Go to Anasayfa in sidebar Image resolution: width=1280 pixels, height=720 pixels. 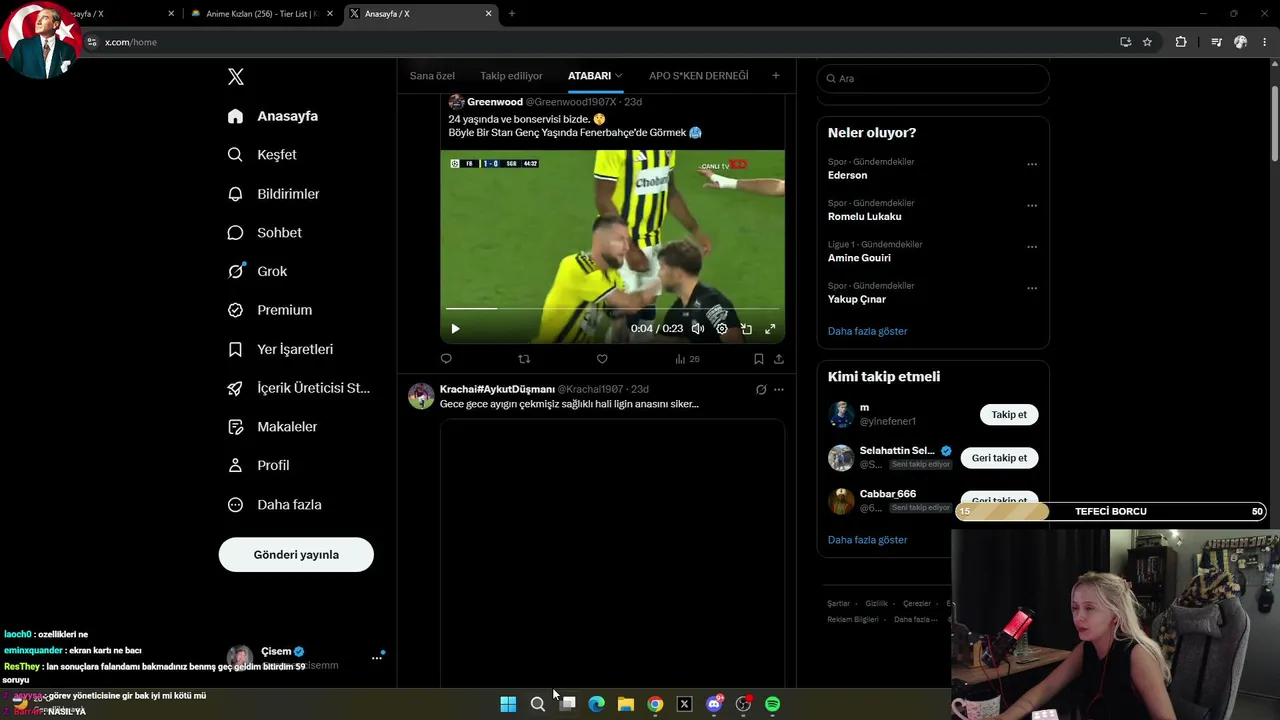pos(273,116)
